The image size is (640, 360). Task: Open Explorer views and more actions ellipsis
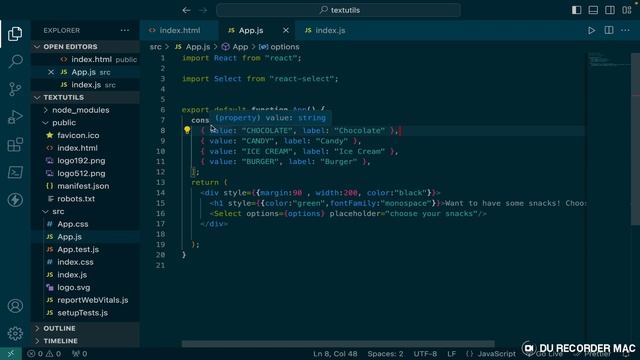[125, 30]
